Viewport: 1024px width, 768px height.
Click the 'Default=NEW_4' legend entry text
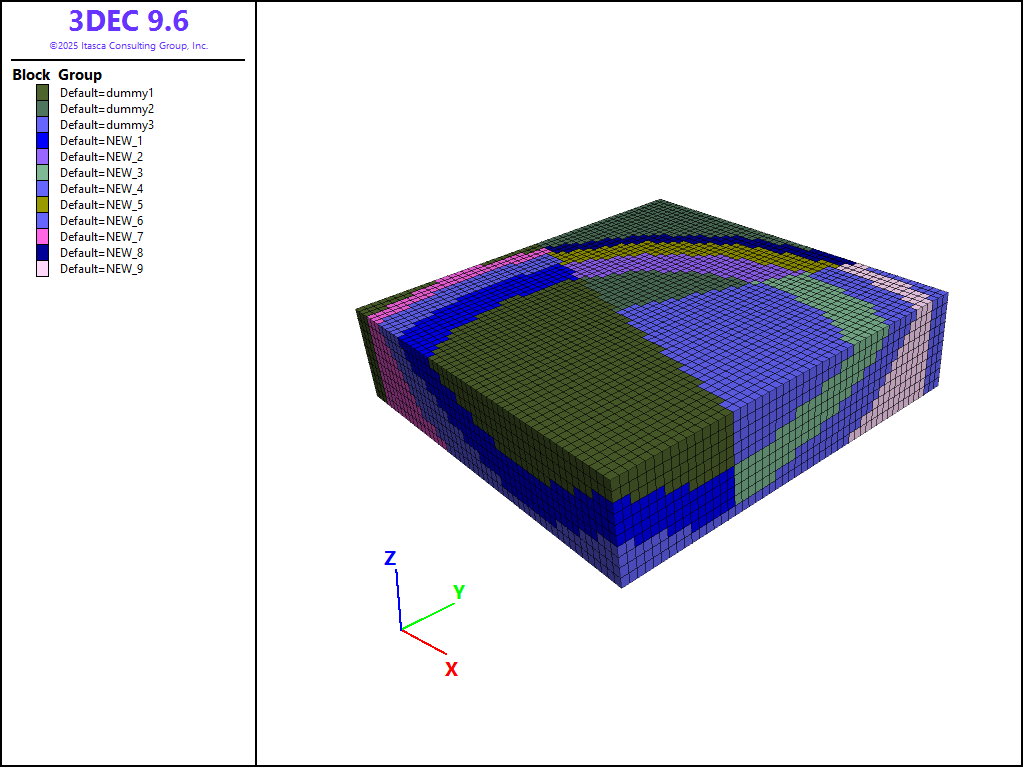tap(101, 189)
